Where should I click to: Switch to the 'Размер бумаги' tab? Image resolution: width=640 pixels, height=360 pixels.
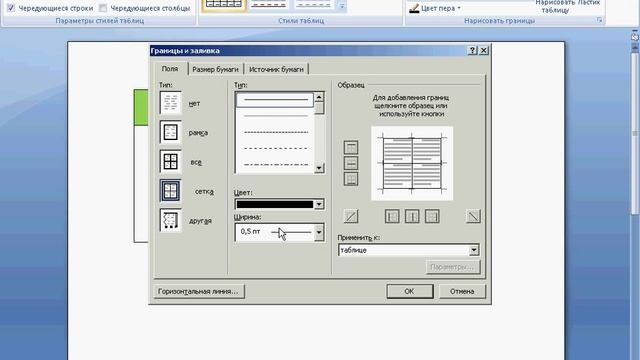215,69
